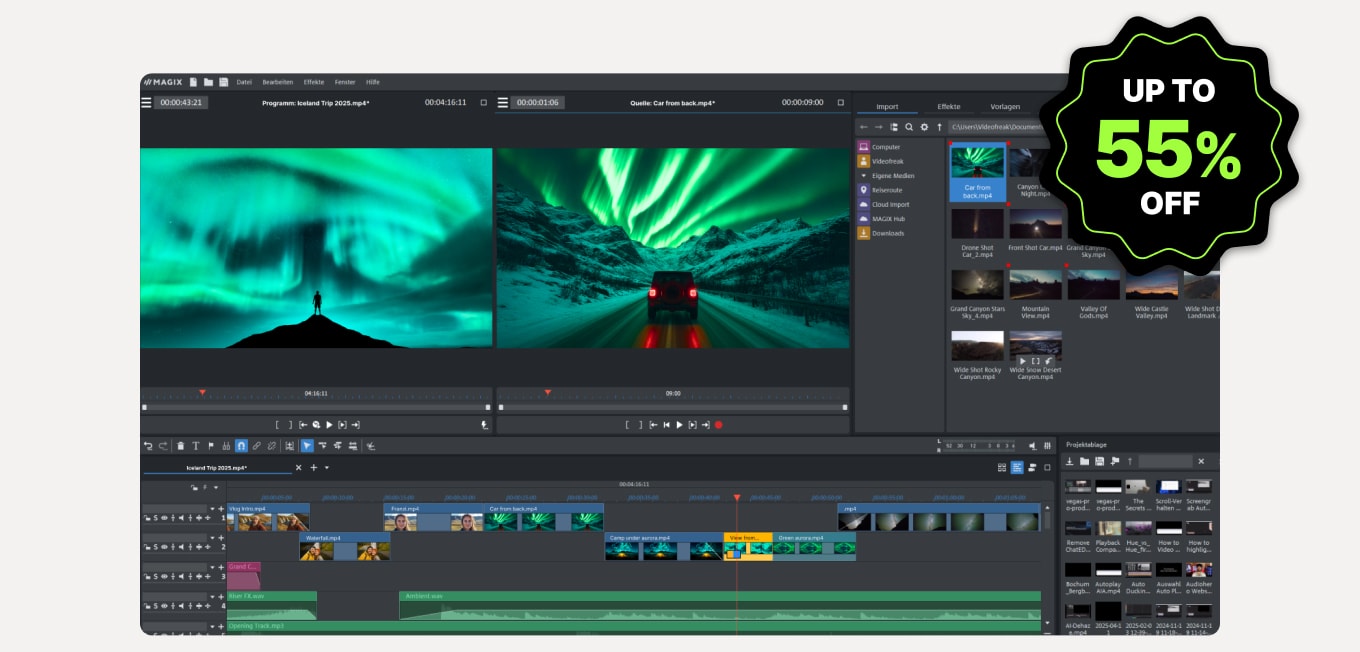Expand track 2 options dropdown arrow

(x=212, y=538)
